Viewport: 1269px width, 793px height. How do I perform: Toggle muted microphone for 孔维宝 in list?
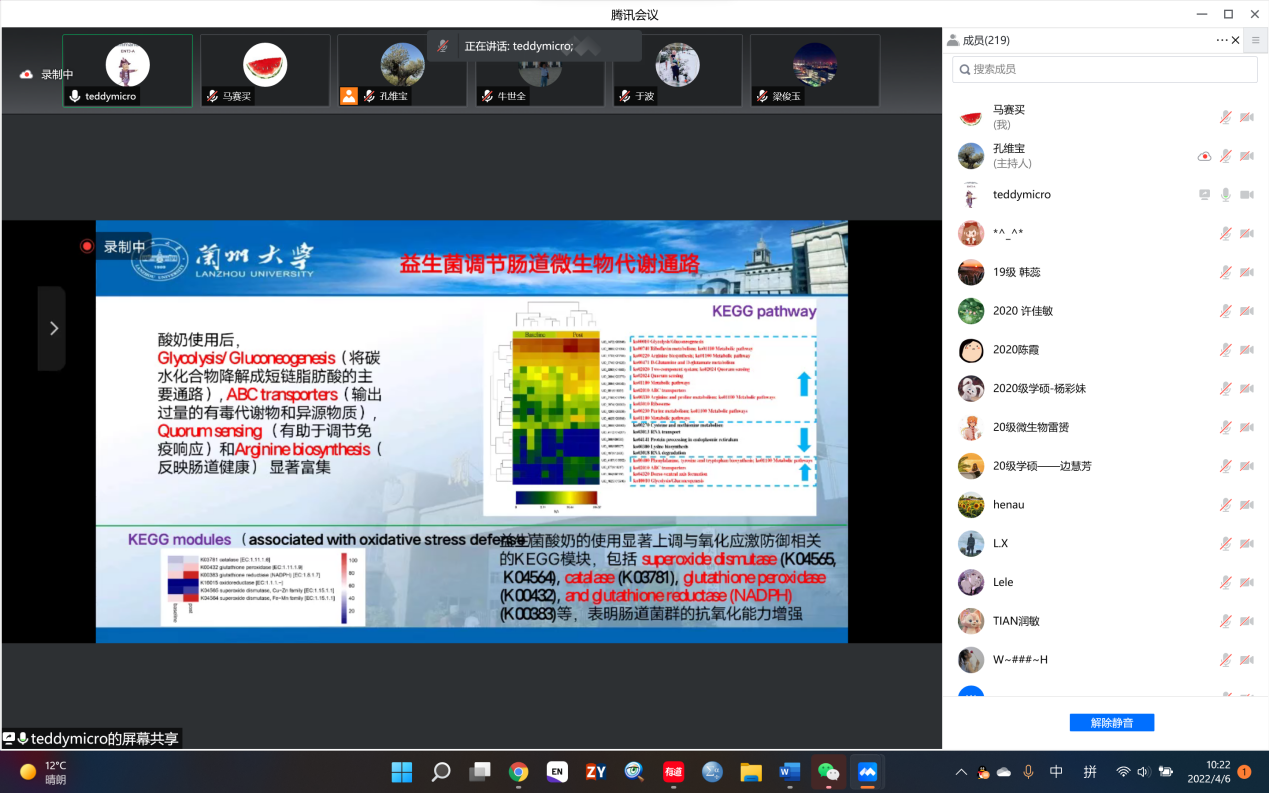(1225, 156)
